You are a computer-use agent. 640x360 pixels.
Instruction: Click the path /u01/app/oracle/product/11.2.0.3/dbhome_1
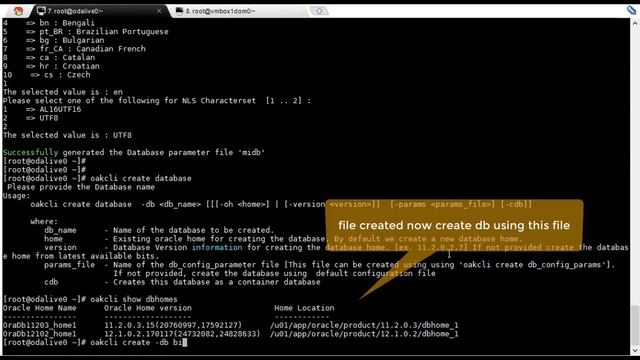(364, 325)
